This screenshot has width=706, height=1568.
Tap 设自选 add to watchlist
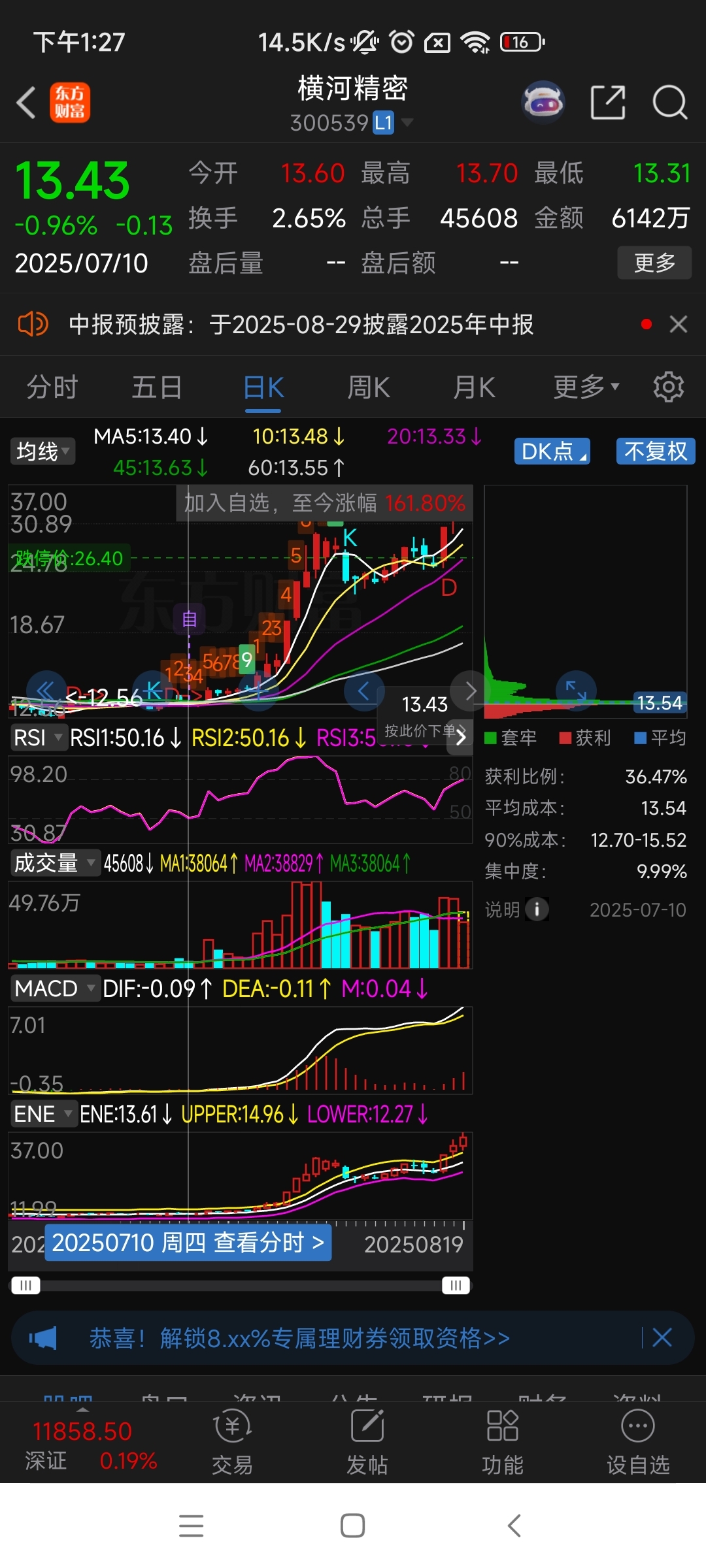(638, 1442)
